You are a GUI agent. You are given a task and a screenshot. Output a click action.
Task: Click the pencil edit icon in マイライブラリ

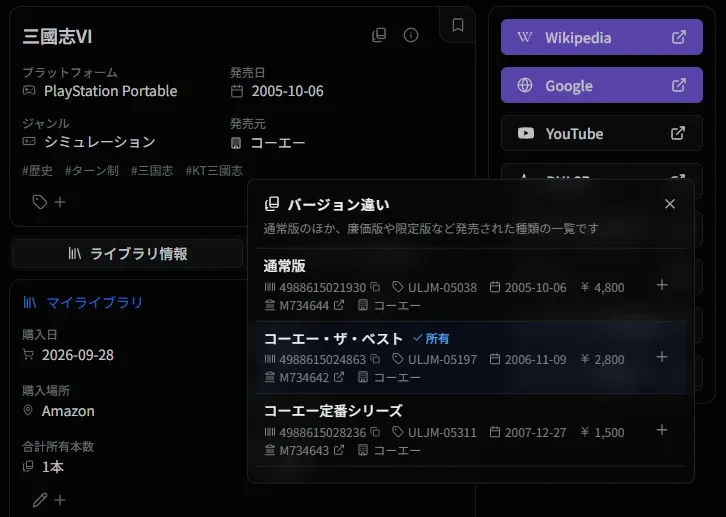40,500
